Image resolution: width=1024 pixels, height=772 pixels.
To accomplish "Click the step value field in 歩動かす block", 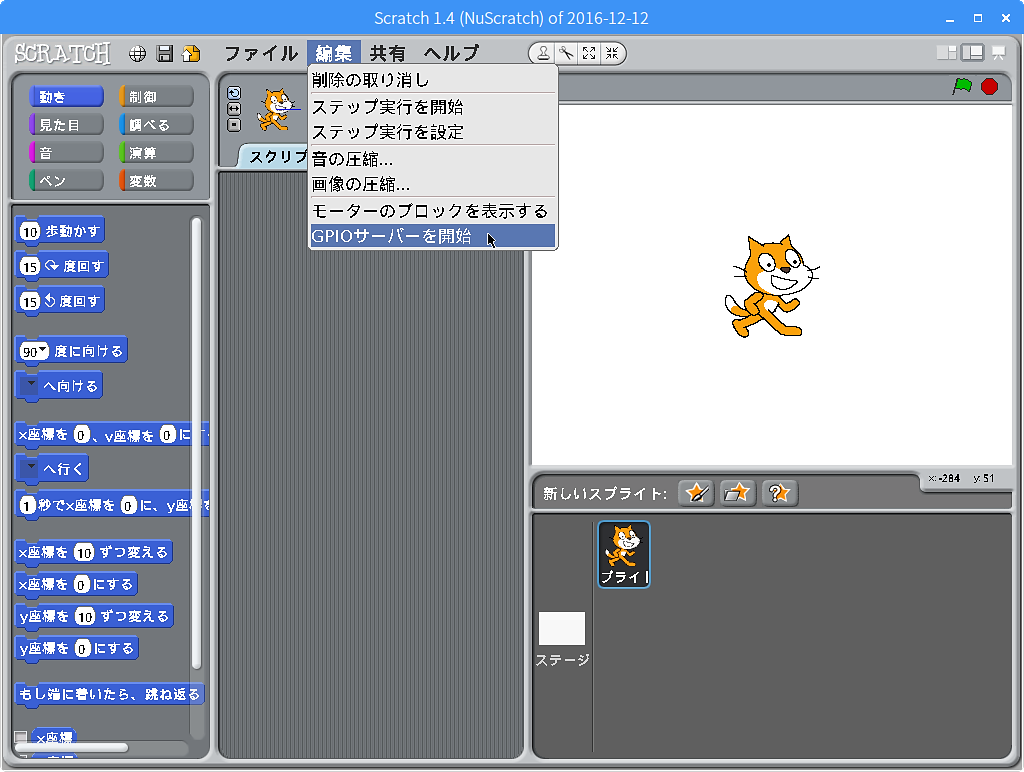I will click(x=30, y=232).
